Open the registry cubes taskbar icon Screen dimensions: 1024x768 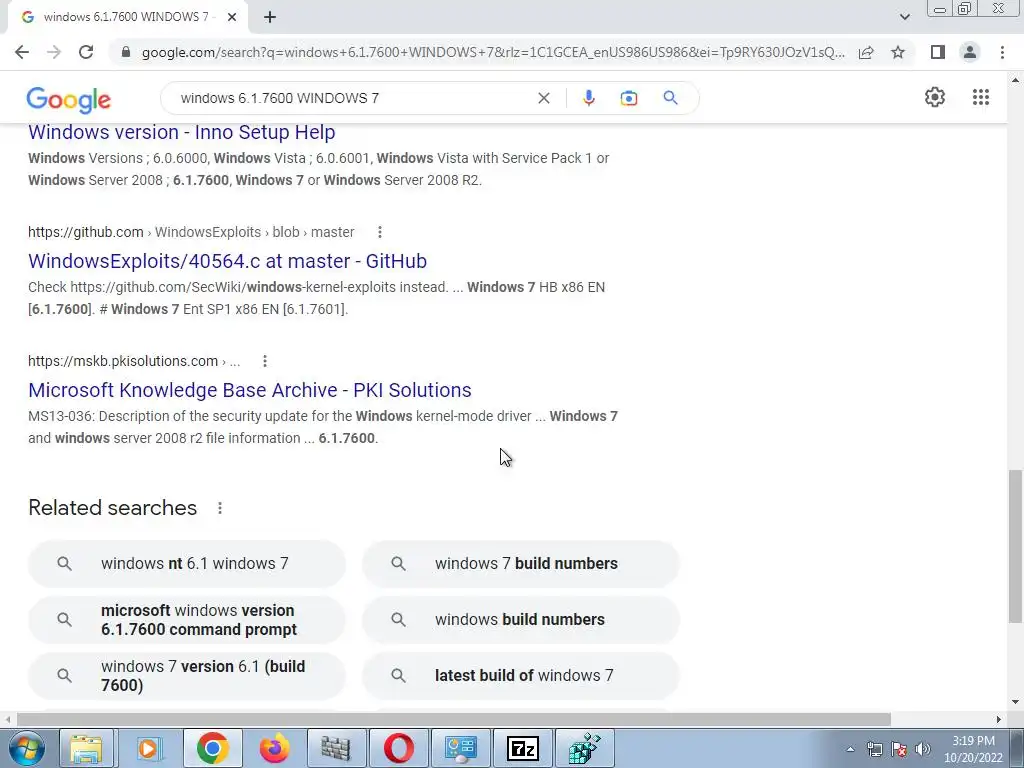coord(584,748)
